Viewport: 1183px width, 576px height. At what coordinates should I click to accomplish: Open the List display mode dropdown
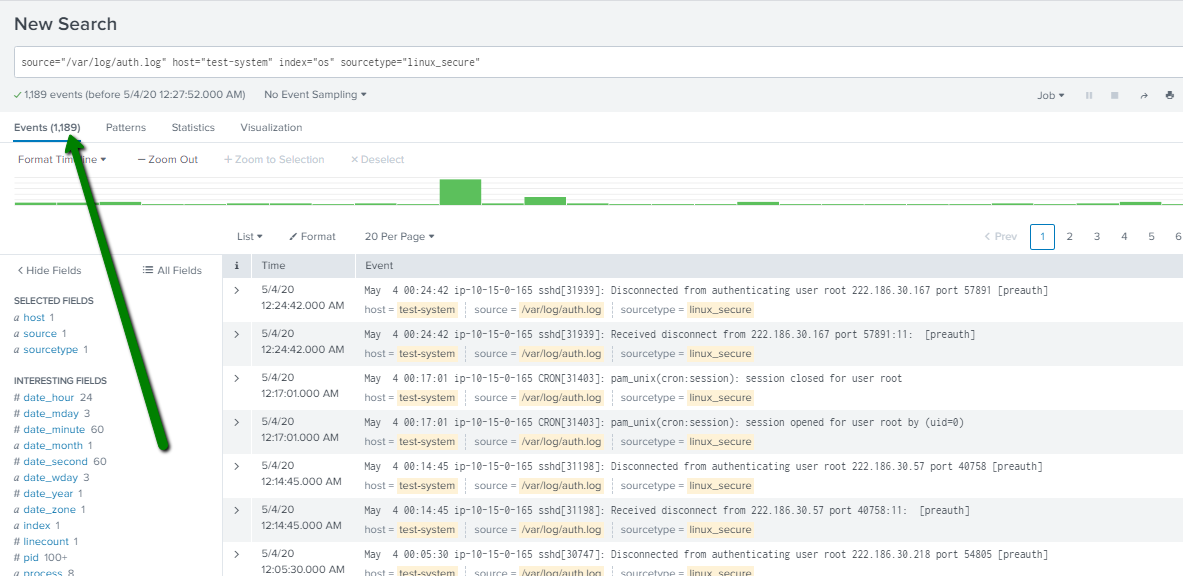tap(247, 236)
